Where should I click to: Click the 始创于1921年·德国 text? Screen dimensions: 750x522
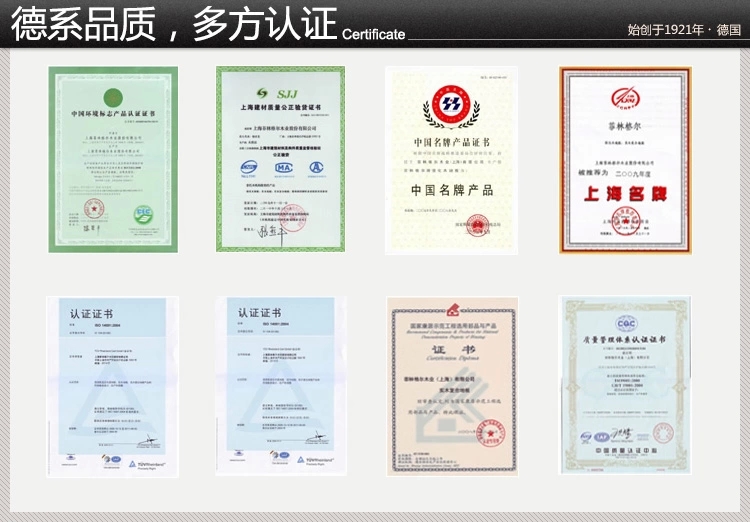(x=684, y=31)
